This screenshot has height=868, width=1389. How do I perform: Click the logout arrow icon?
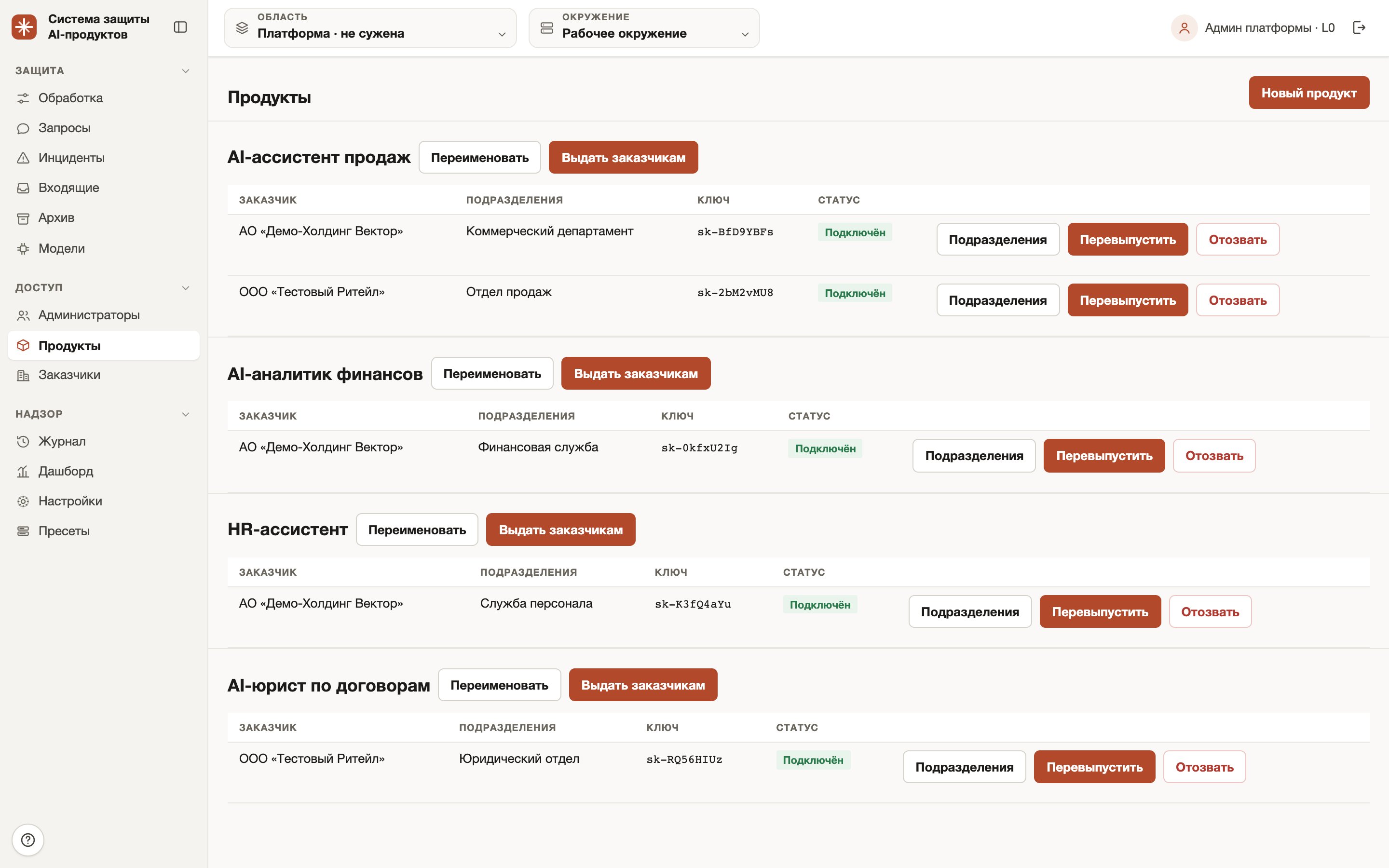coord(1359,27)
